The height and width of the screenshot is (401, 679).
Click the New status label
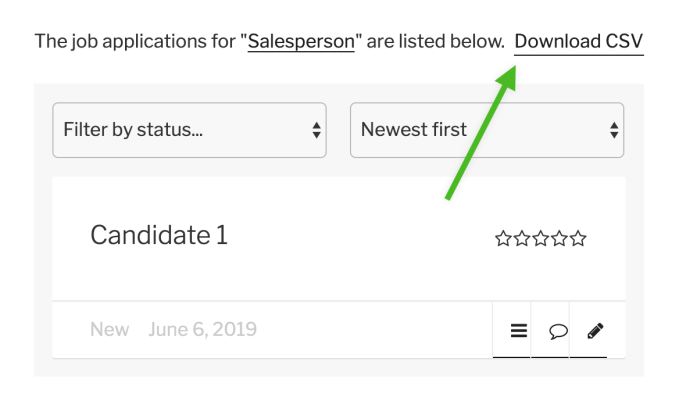tap(109, 330)
